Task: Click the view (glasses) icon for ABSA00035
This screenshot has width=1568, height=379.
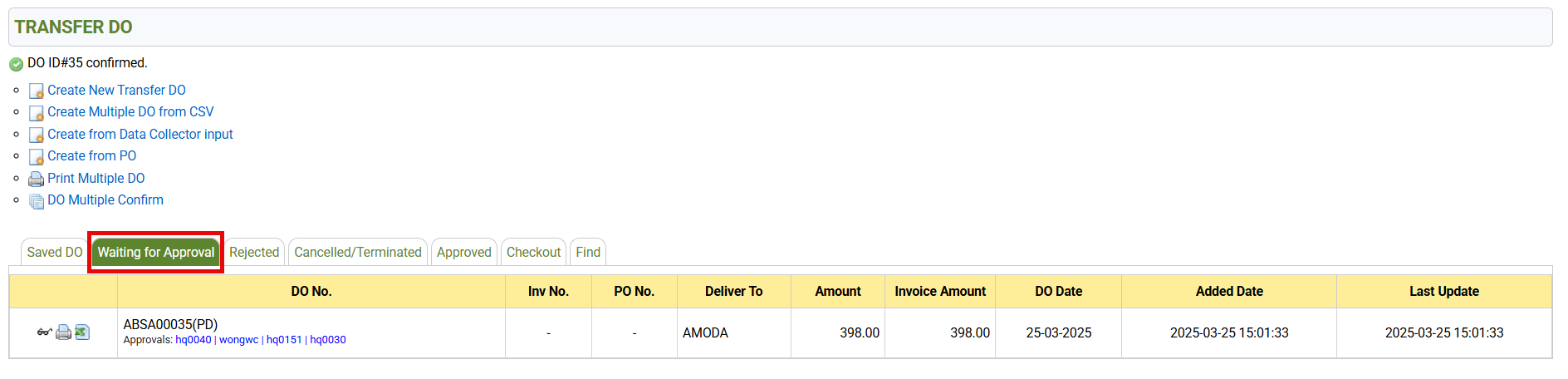Action: [44, 332]
